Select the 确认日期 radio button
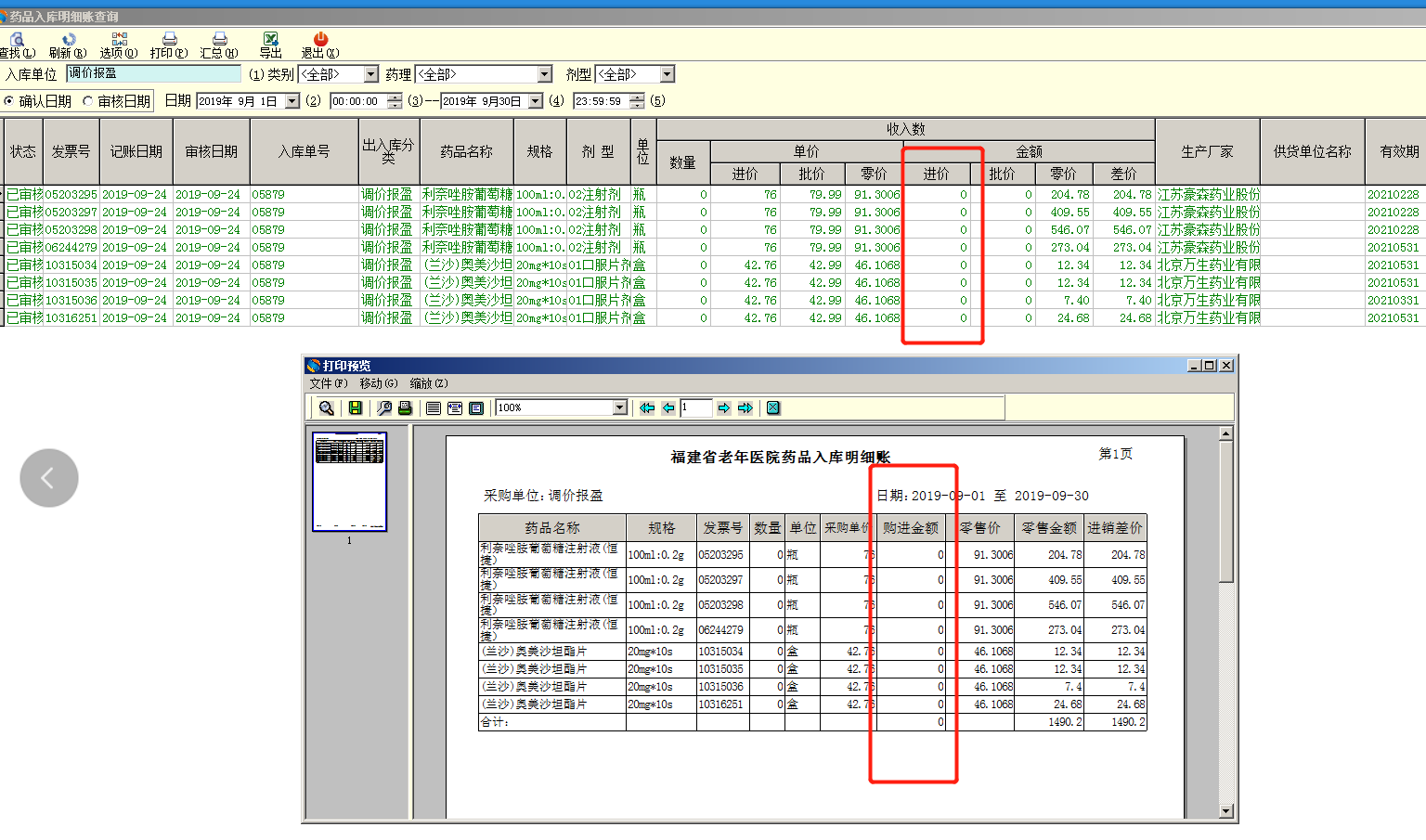The width and height of the screenshot is (1426, 840). [x=9, y=101]
